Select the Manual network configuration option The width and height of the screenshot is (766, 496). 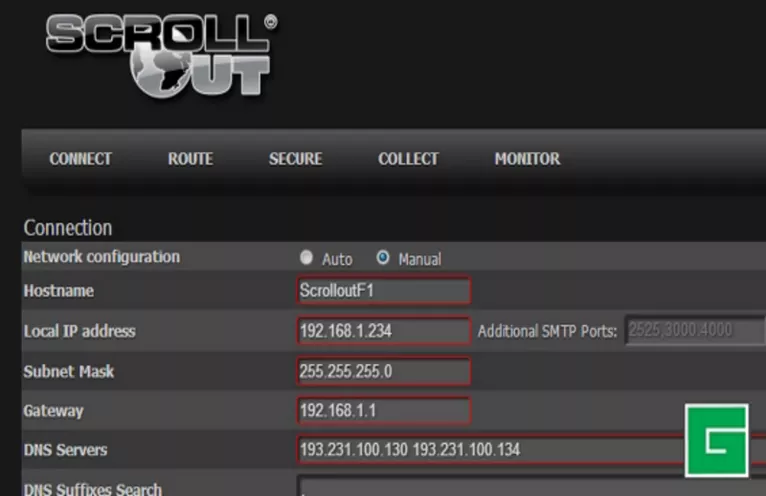click(x=383, y=258)
